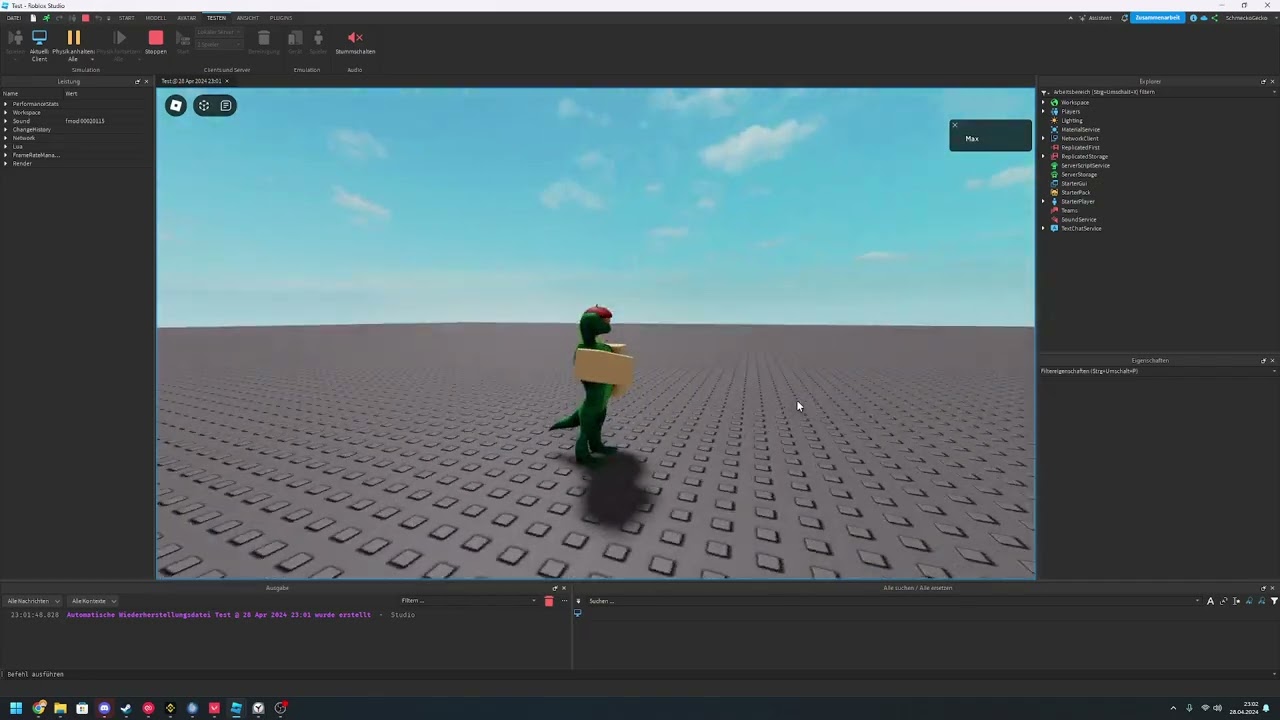
Task: Click player name Max in leaderboard
Action: coord(972,139)
